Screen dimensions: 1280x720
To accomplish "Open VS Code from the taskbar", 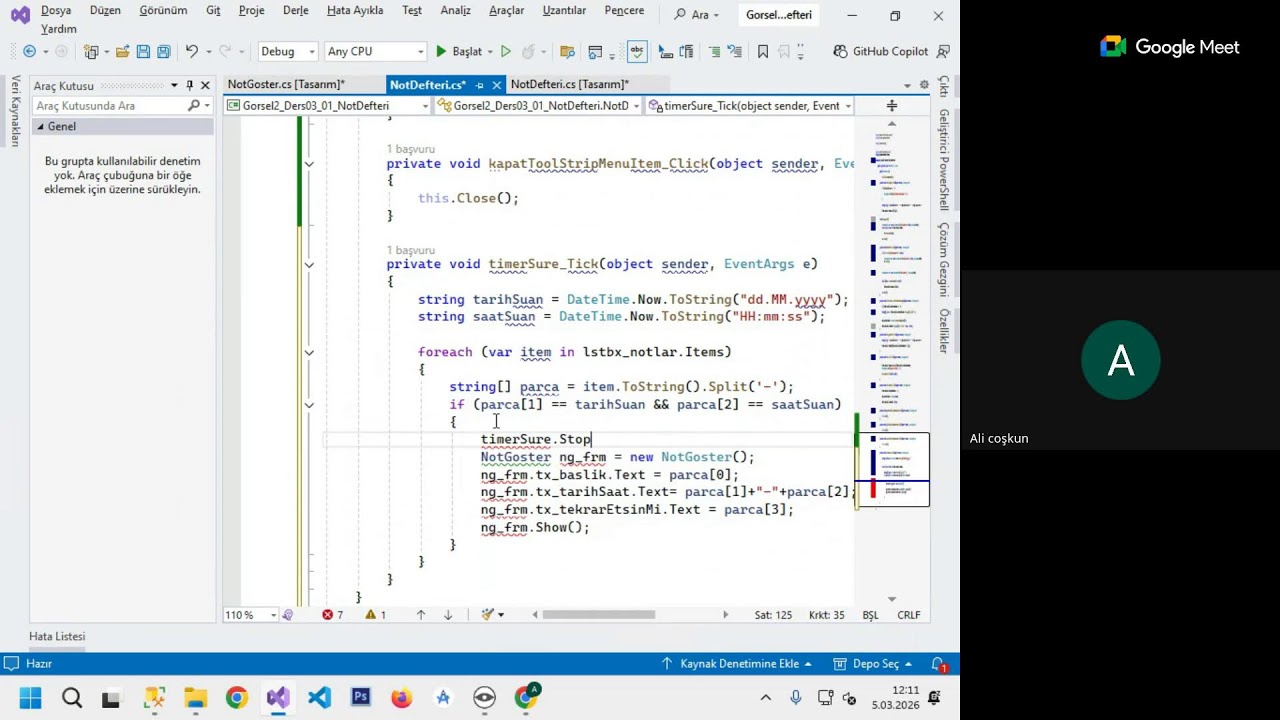I will 320,697.
